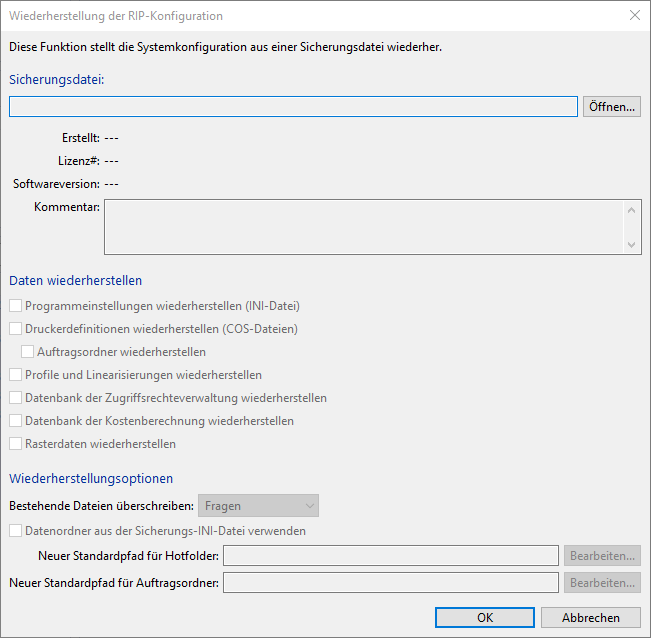This screenshot has width=651, height=638.
Task: Click the Sicherungsdatei path input field
Action: [293, 107]
